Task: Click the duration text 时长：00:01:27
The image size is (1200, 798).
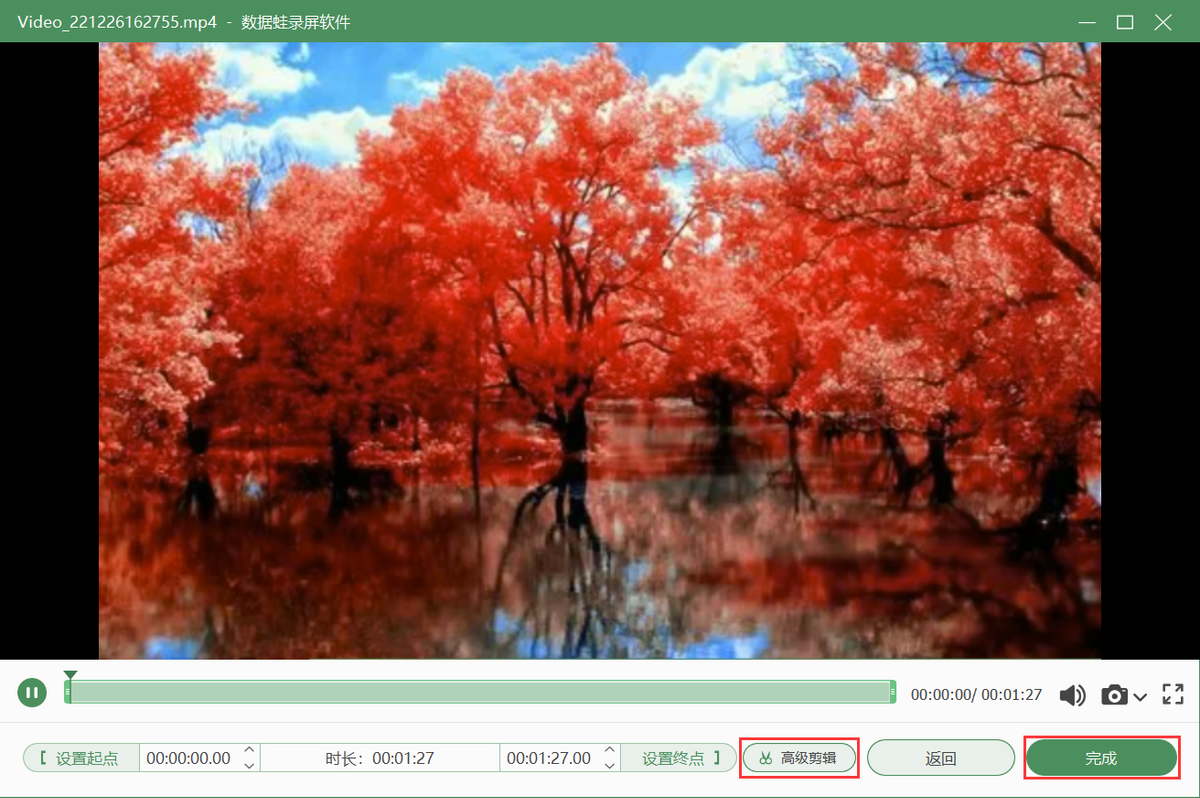Action: pos(380,758)
